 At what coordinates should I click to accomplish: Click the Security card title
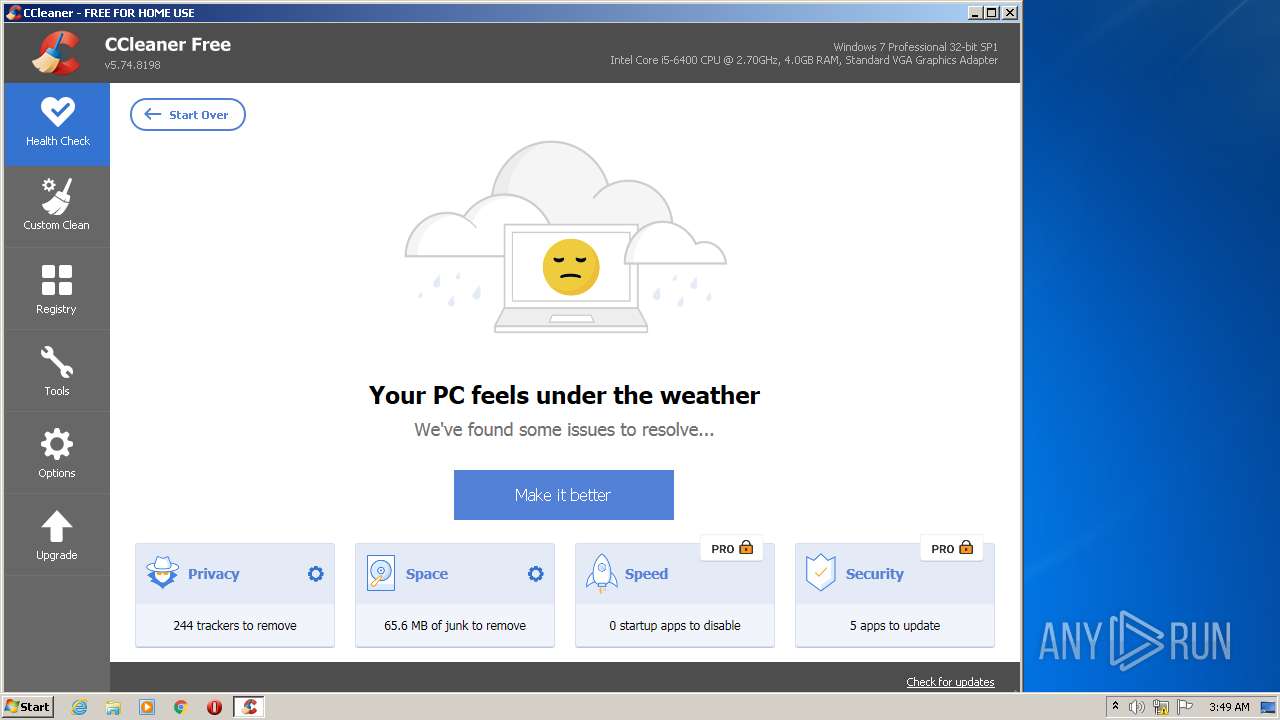pos(875,574)
